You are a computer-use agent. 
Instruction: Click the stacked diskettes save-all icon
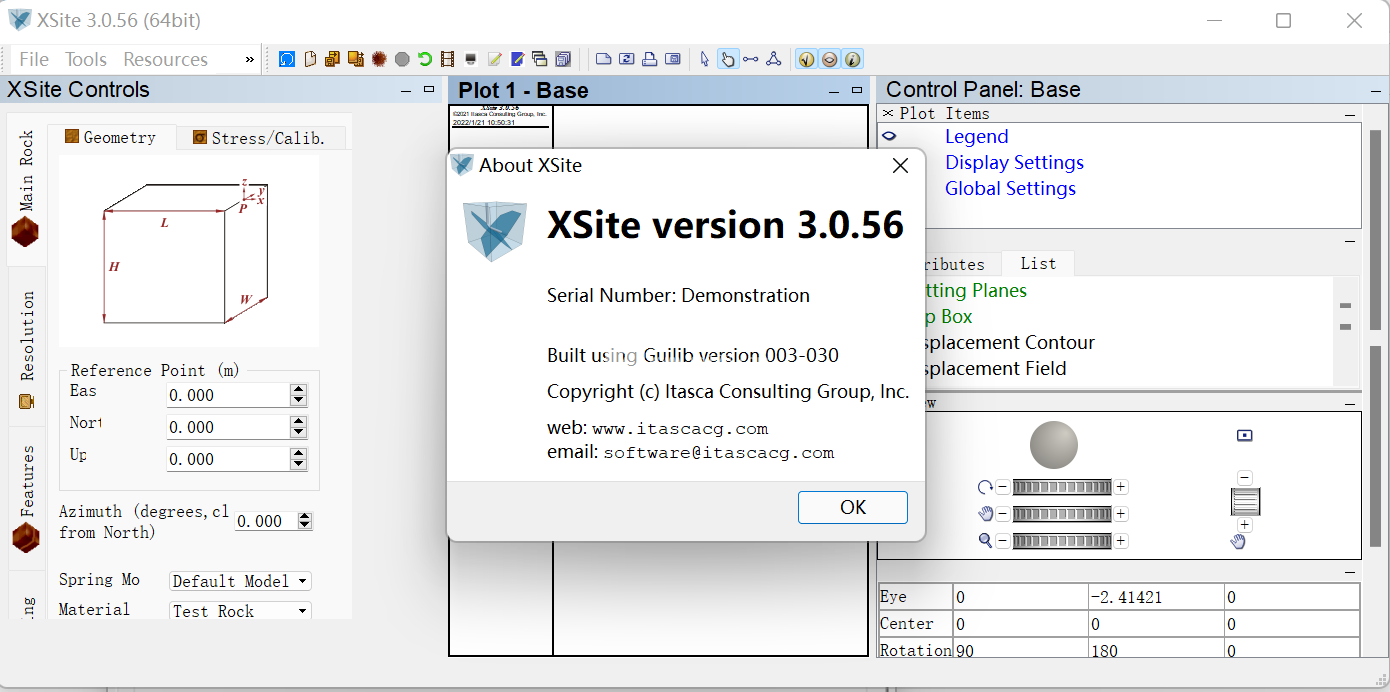[563, 59]
